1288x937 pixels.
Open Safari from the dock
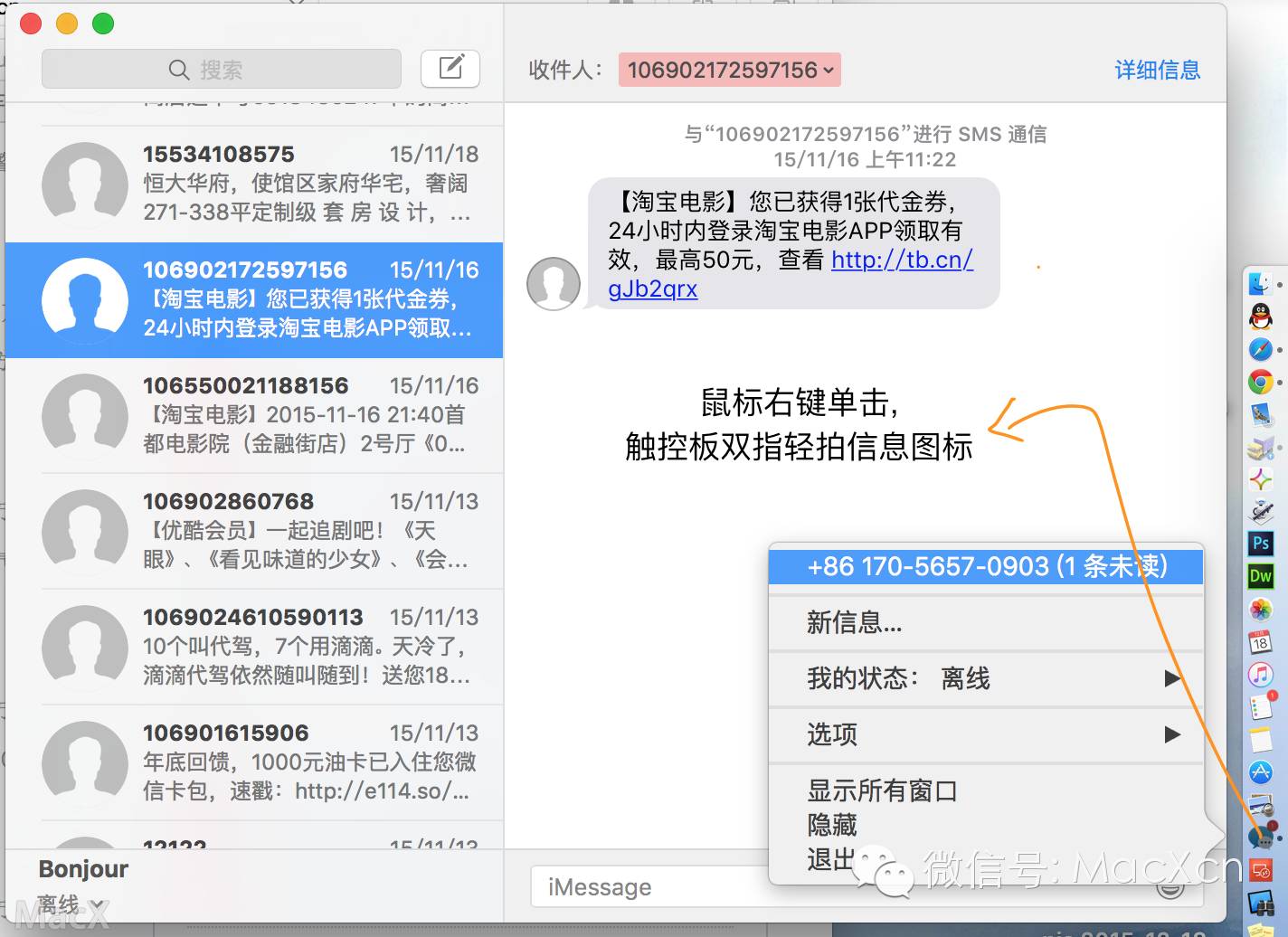click(1260, 349)
